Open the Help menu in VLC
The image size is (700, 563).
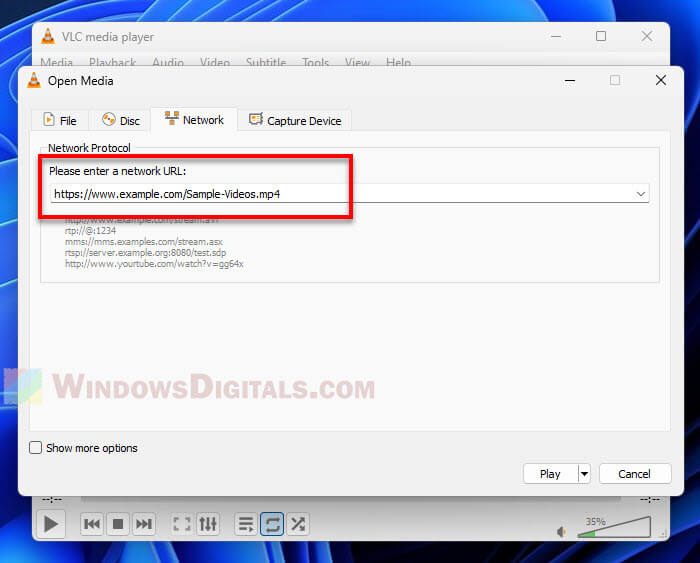tap(398, 62)
